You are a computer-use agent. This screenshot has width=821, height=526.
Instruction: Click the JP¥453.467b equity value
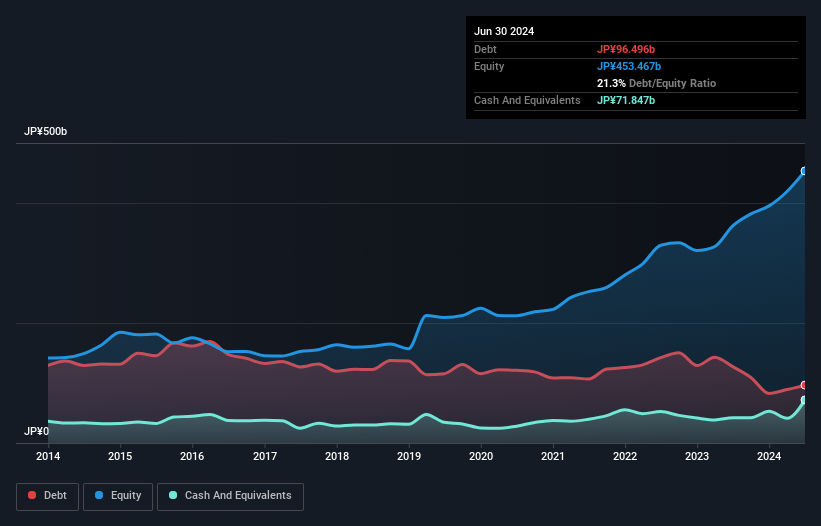point(629,66)
